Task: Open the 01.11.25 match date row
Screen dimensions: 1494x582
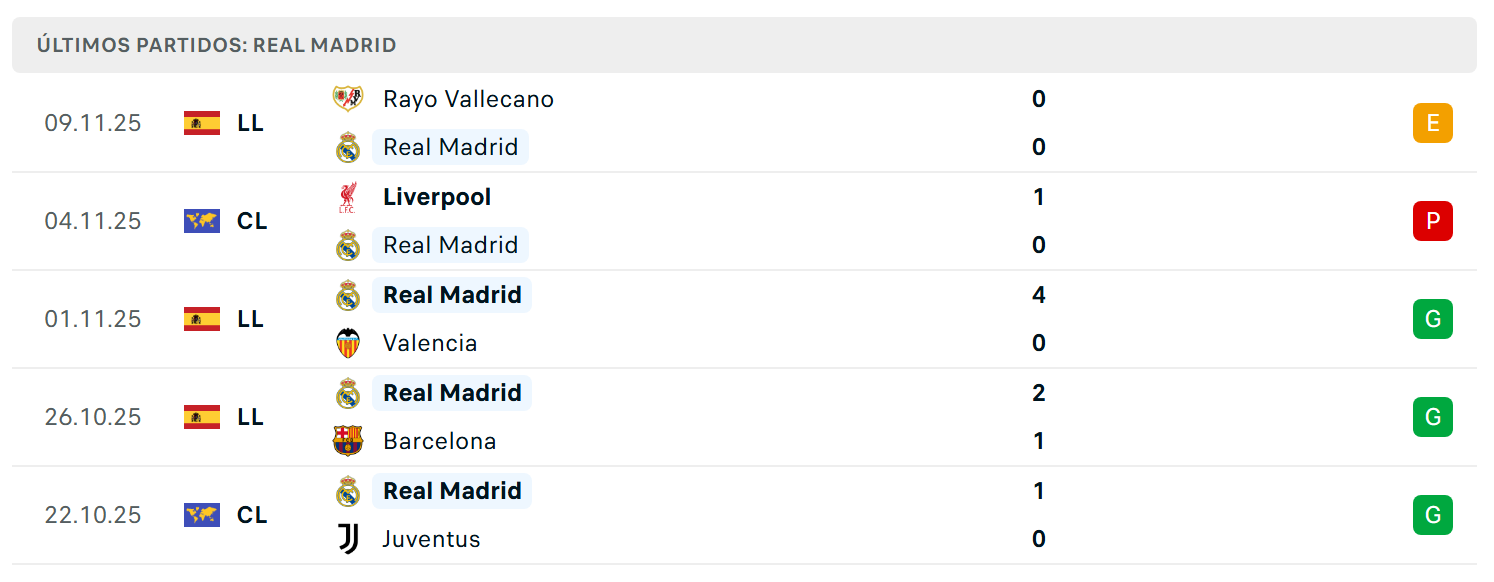Action: pyautogui.click(x=93, y=319)
